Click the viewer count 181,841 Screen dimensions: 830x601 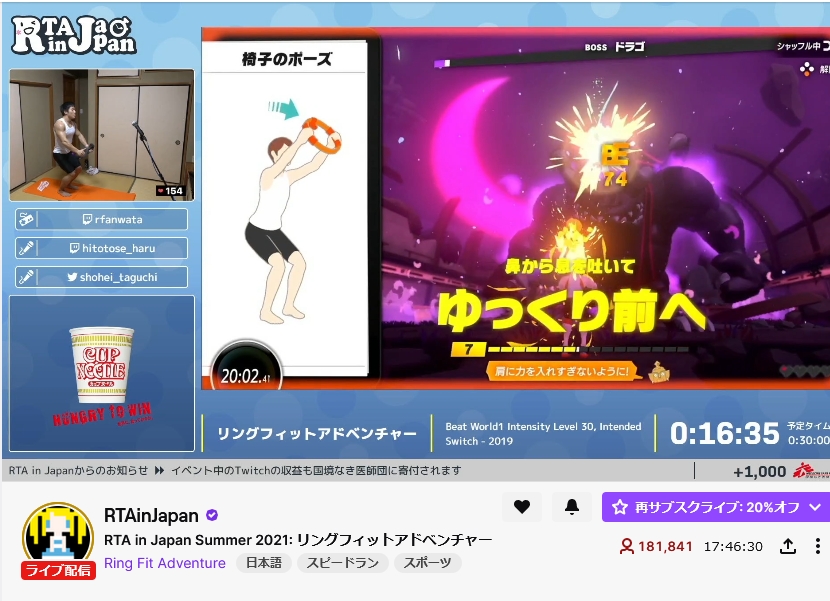(656, 546)
